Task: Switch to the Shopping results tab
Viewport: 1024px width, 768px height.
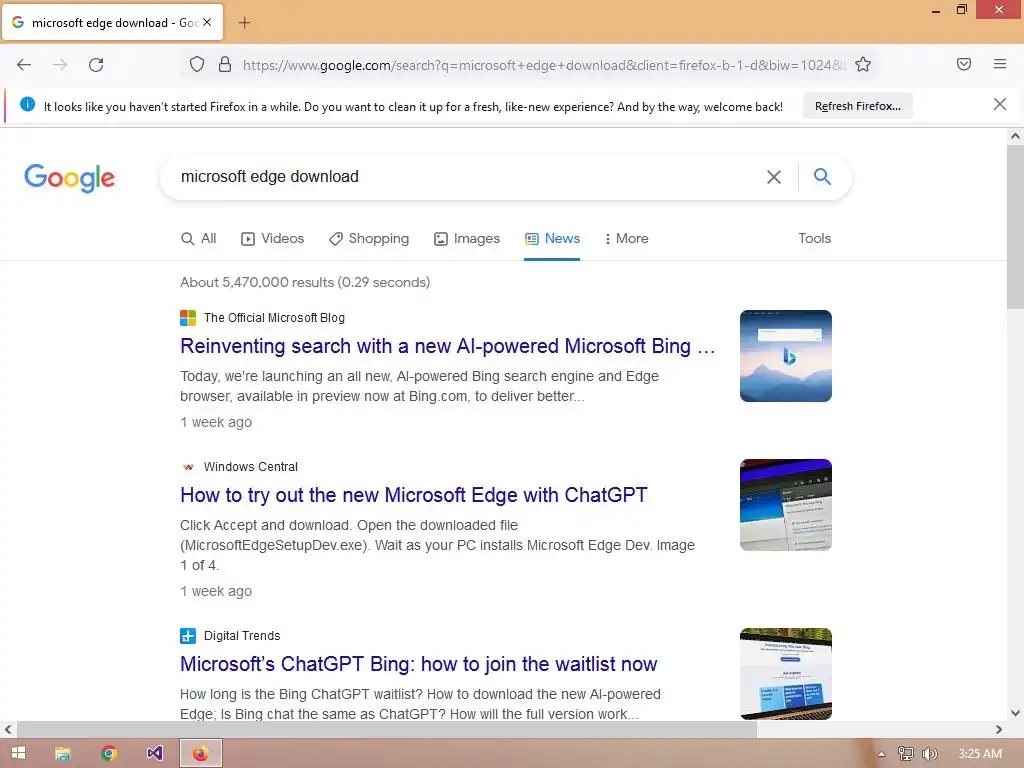Action: pos(369,239)
